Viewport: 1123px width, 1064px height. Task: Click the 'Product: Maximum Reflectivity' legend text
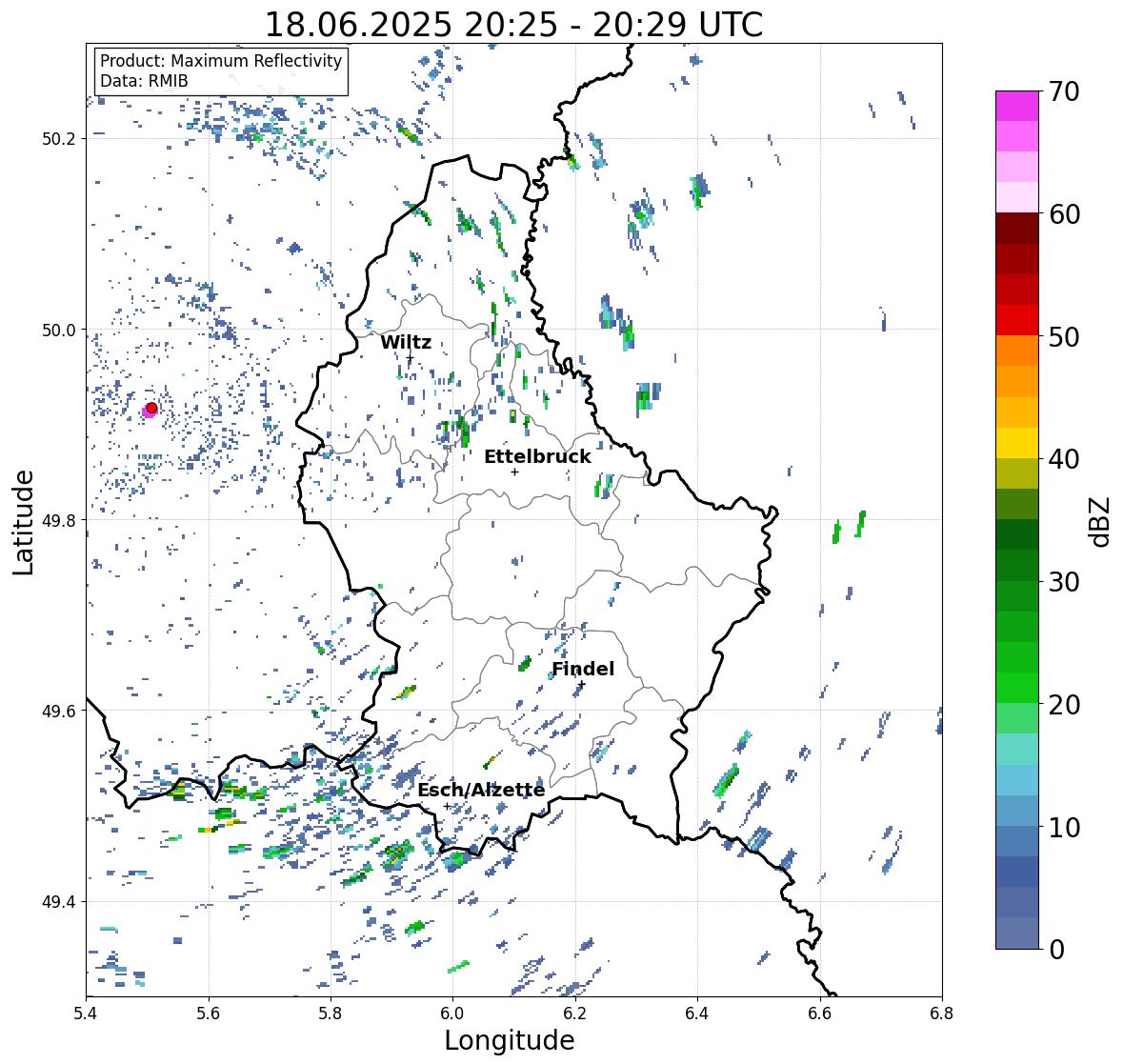coord(221,61)
